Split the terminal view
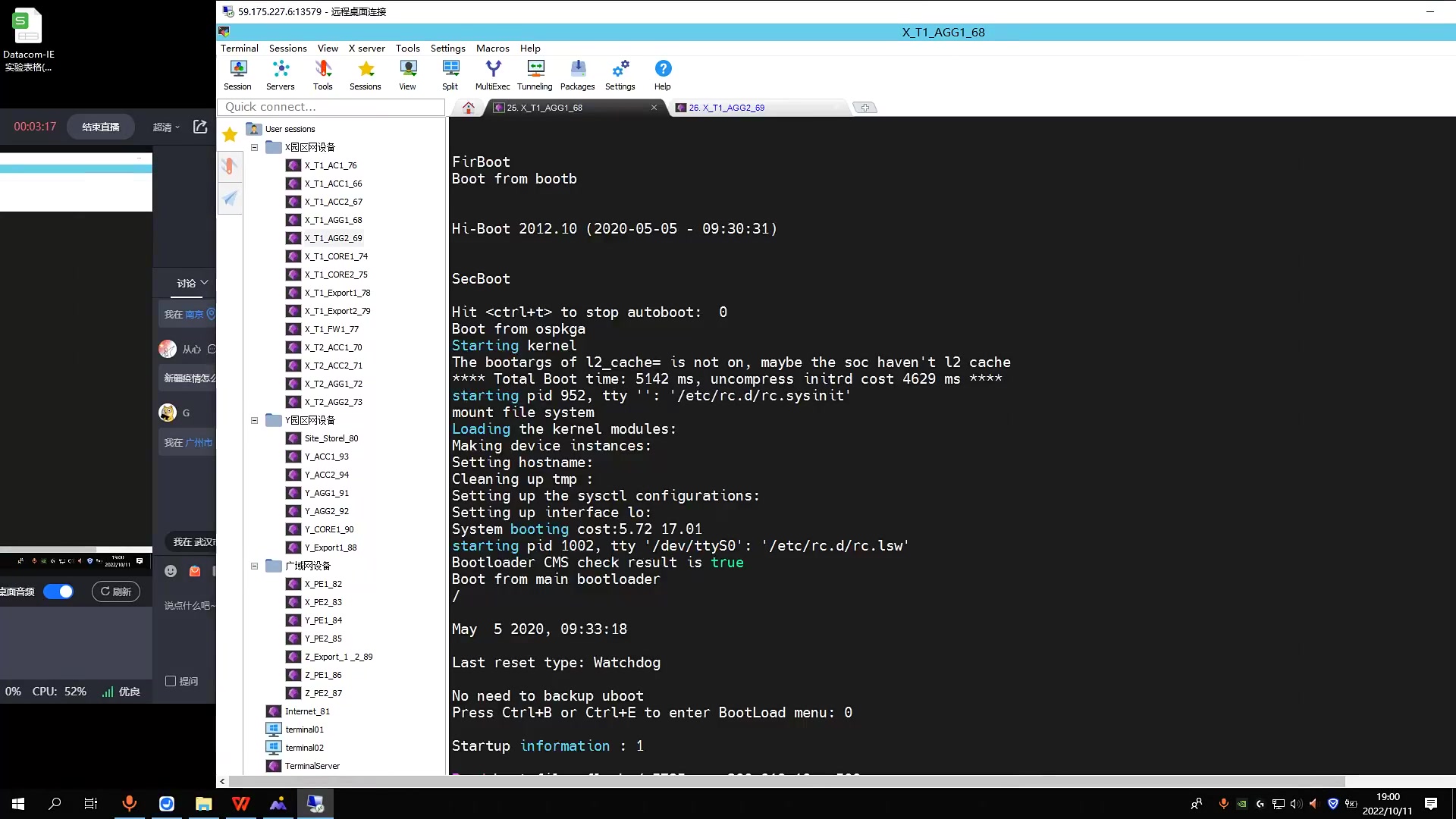This screenshot has width=1456, height=819. (450, 74)
